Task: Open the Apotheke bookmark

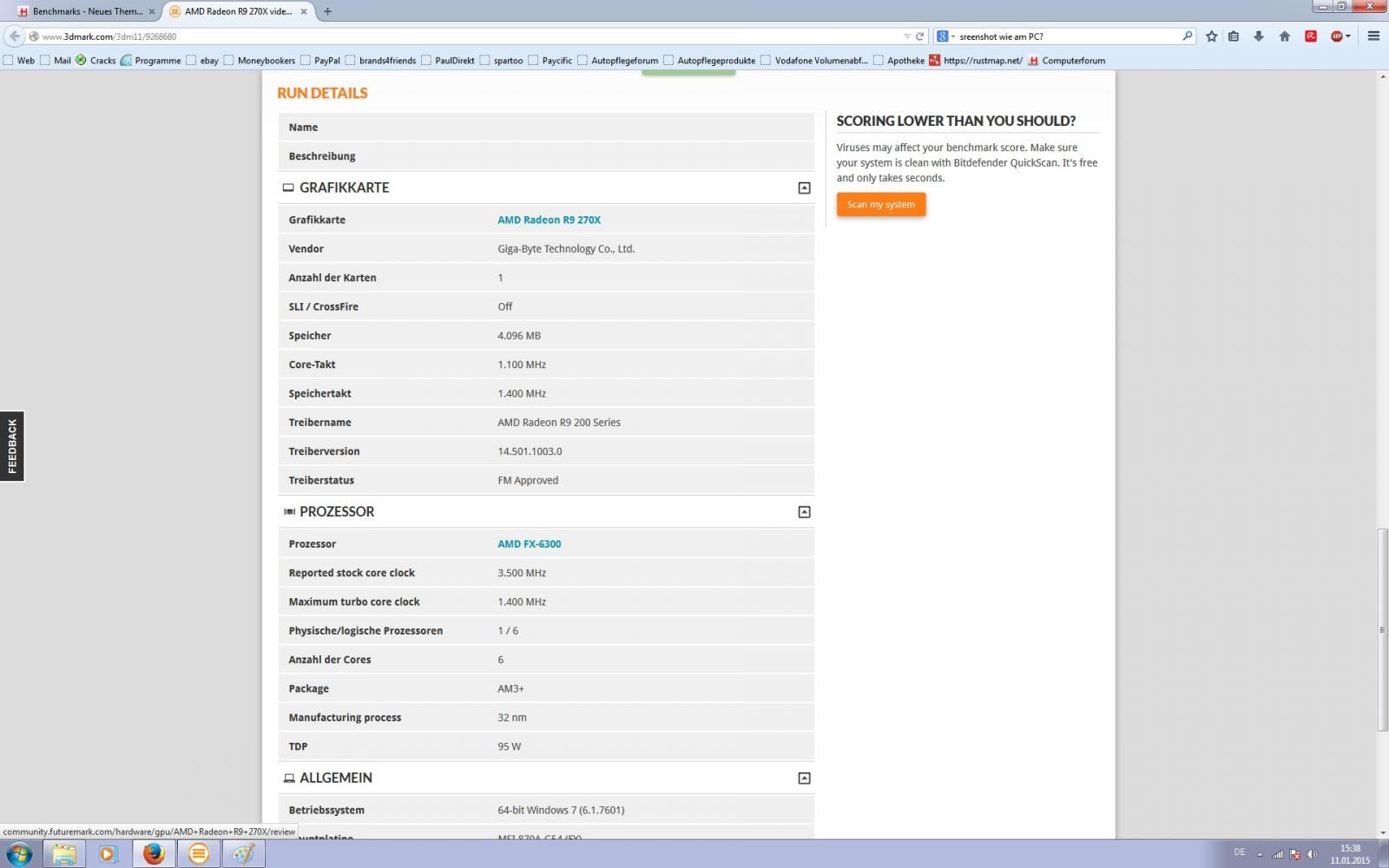Action: tap(899, 61)
